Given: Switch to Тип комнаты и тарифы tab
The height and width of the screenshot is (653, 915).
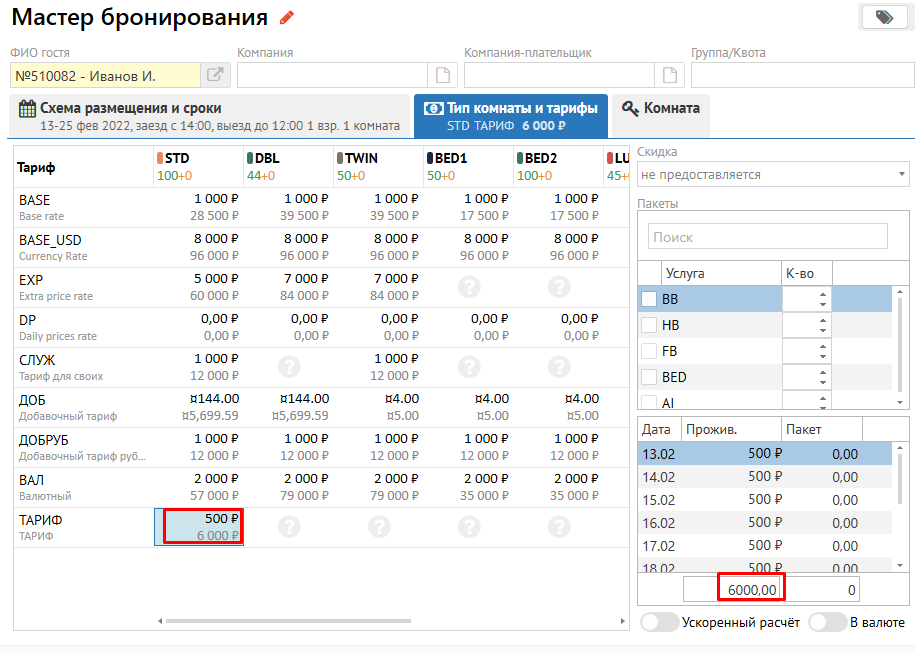Looking at the screenshot, I should pos(511,116).
